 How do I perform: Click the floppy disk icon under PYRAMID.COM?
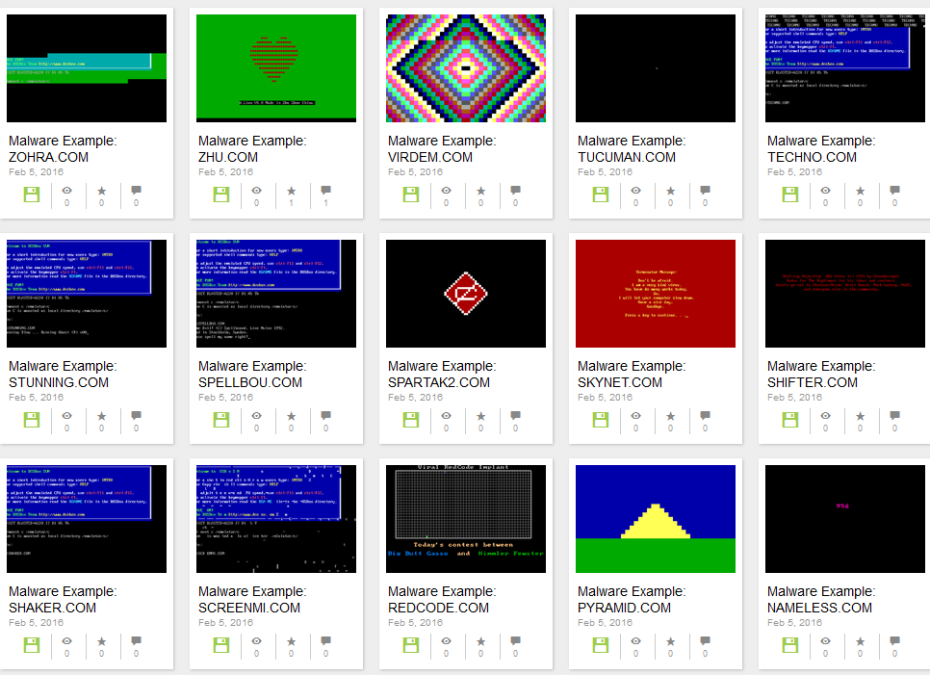click(601, 643)
